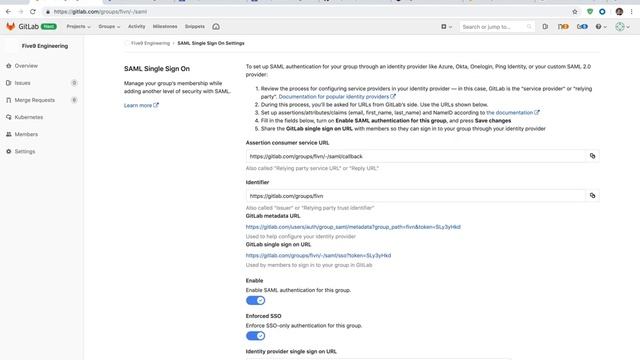The height and width of the screenshot is (360, 640).
Task: Click the Identifier URL field
Action: [416, 196]
